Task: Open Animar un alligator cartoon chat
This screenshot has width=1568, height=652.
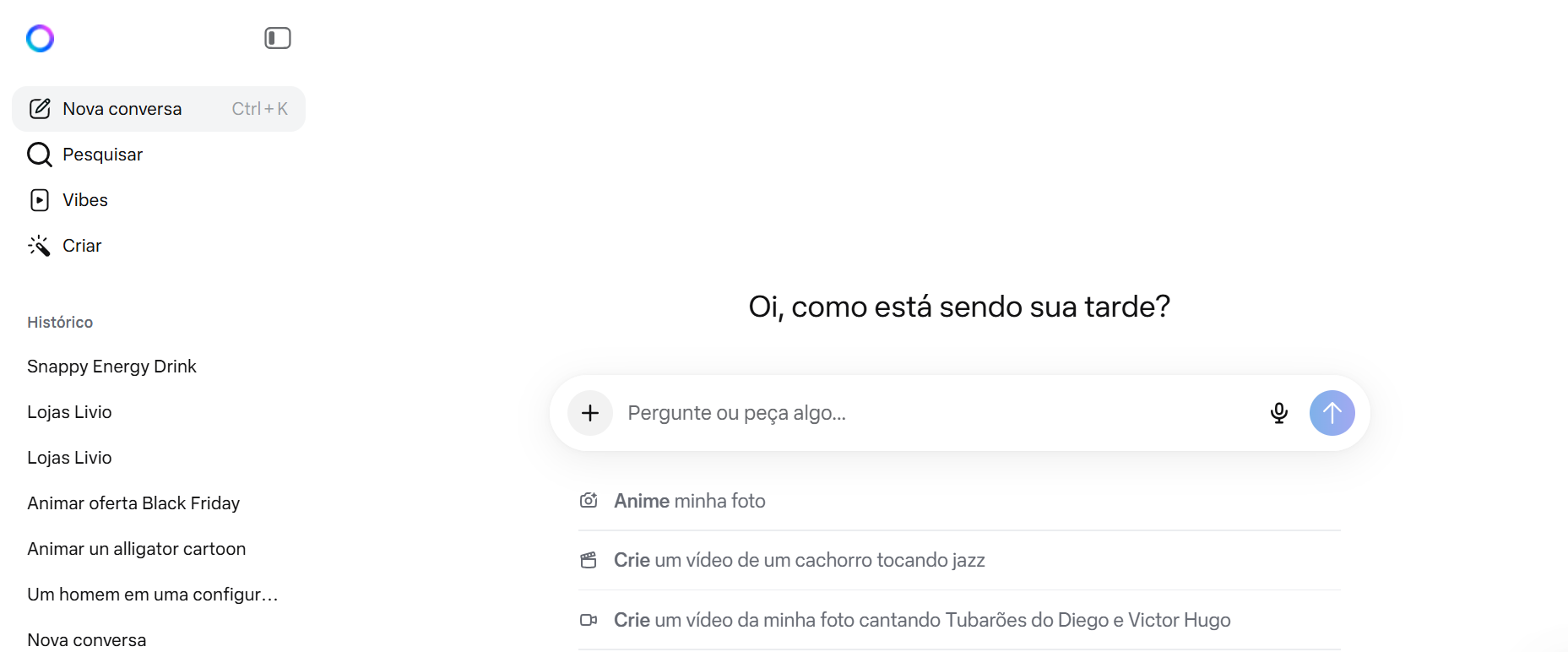Action: 136,549
